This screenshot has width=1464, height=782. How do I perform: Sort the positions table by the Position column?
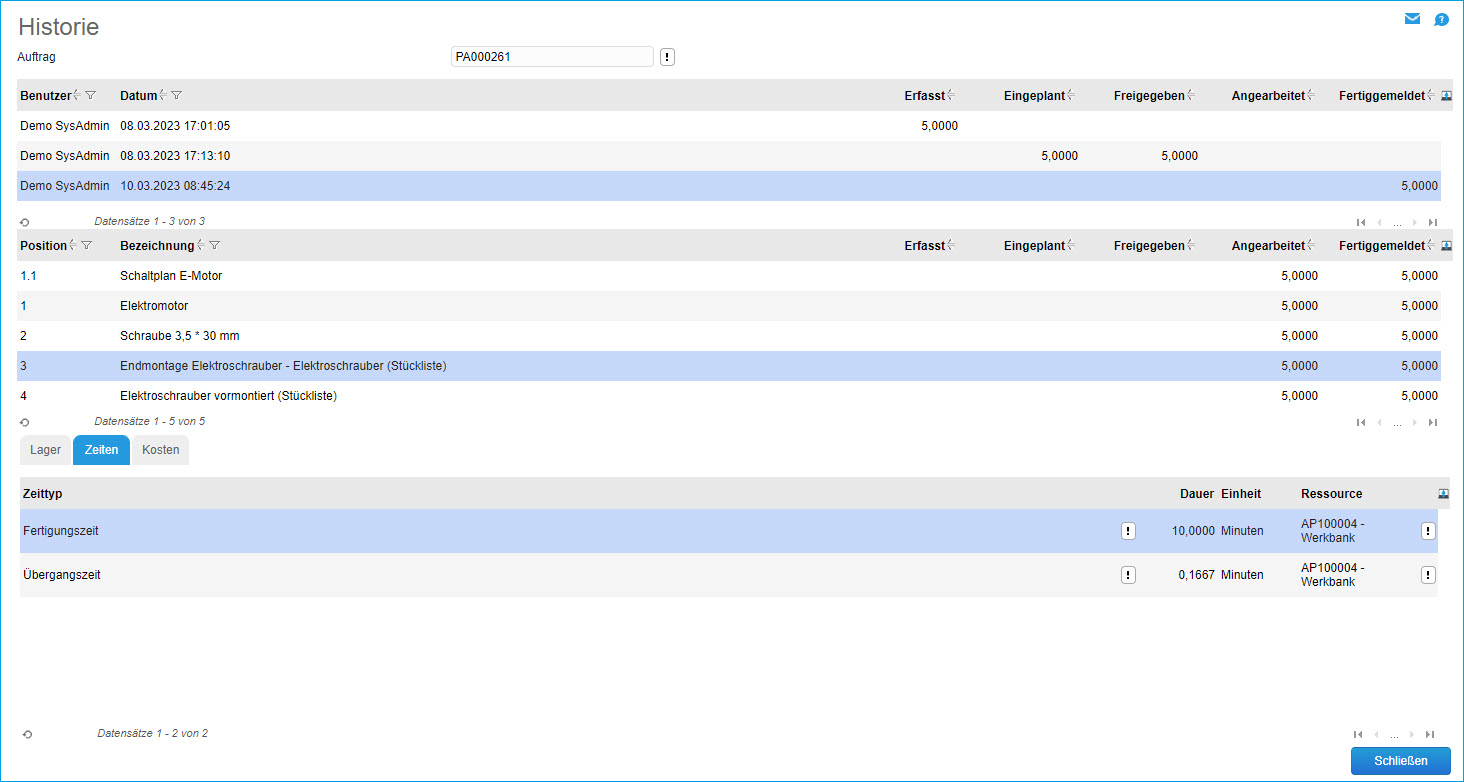pos(43,245)
